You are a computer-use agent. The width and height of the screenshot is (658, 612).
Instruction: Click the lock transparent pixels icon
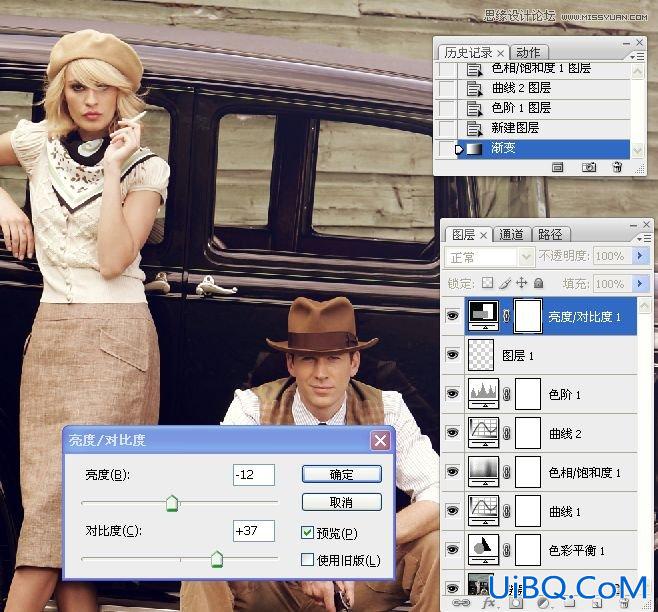point(487,283)
